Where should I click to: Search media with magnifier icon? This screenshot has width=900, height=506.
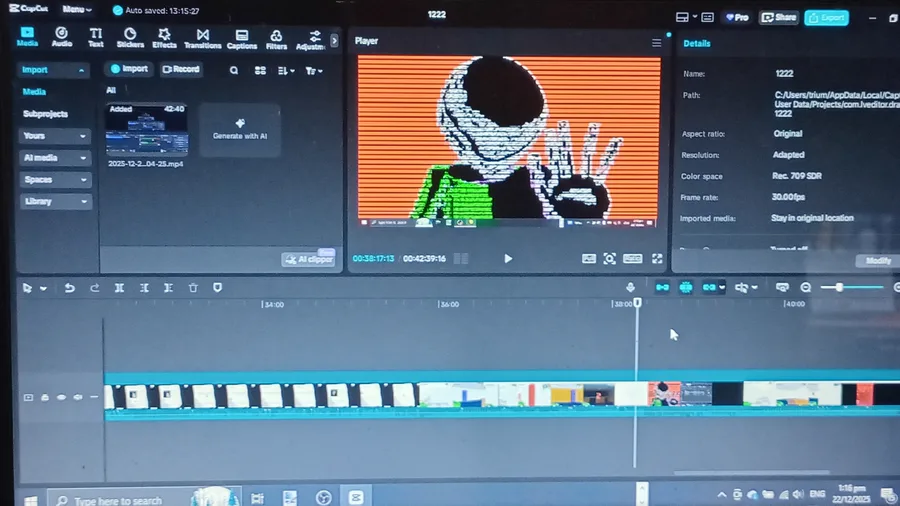coord(234,71)
